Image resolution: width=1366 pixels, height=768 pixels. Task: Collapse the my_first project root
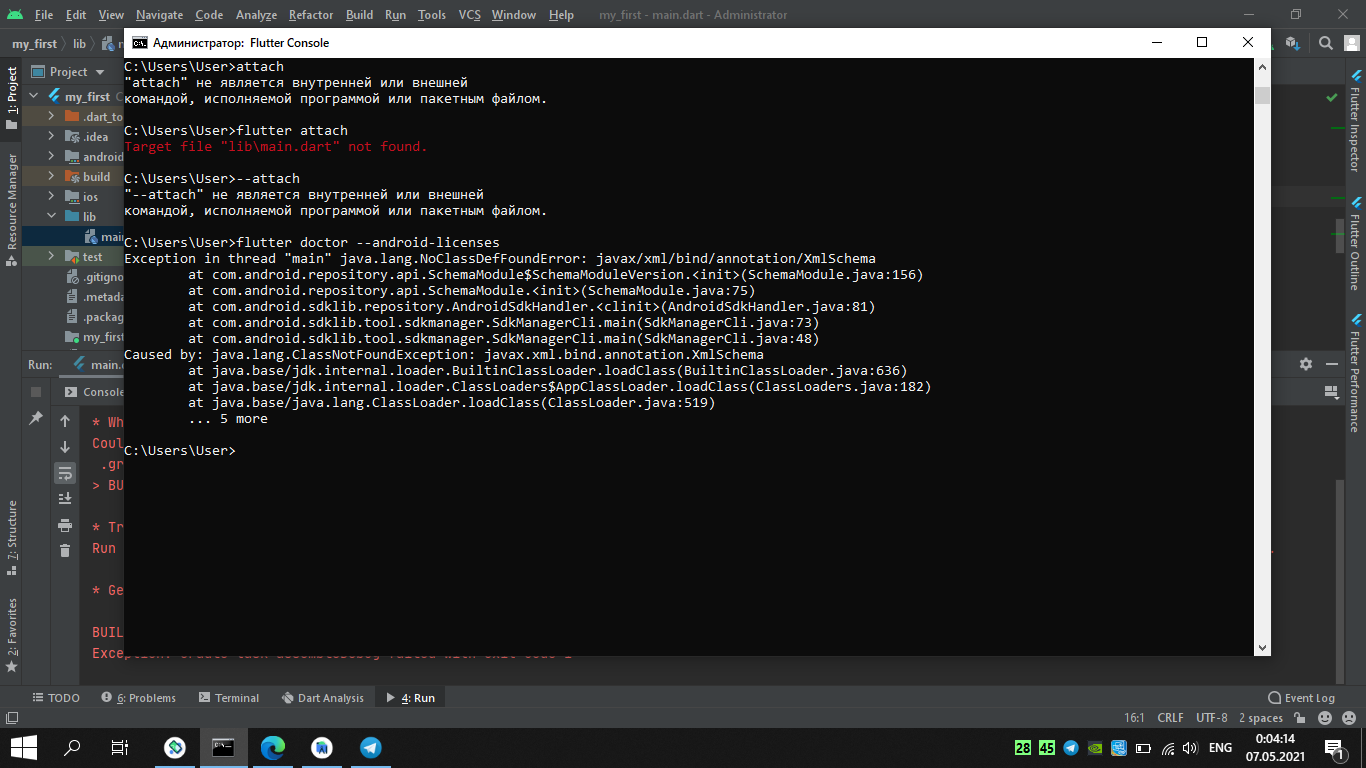point(34,97)
